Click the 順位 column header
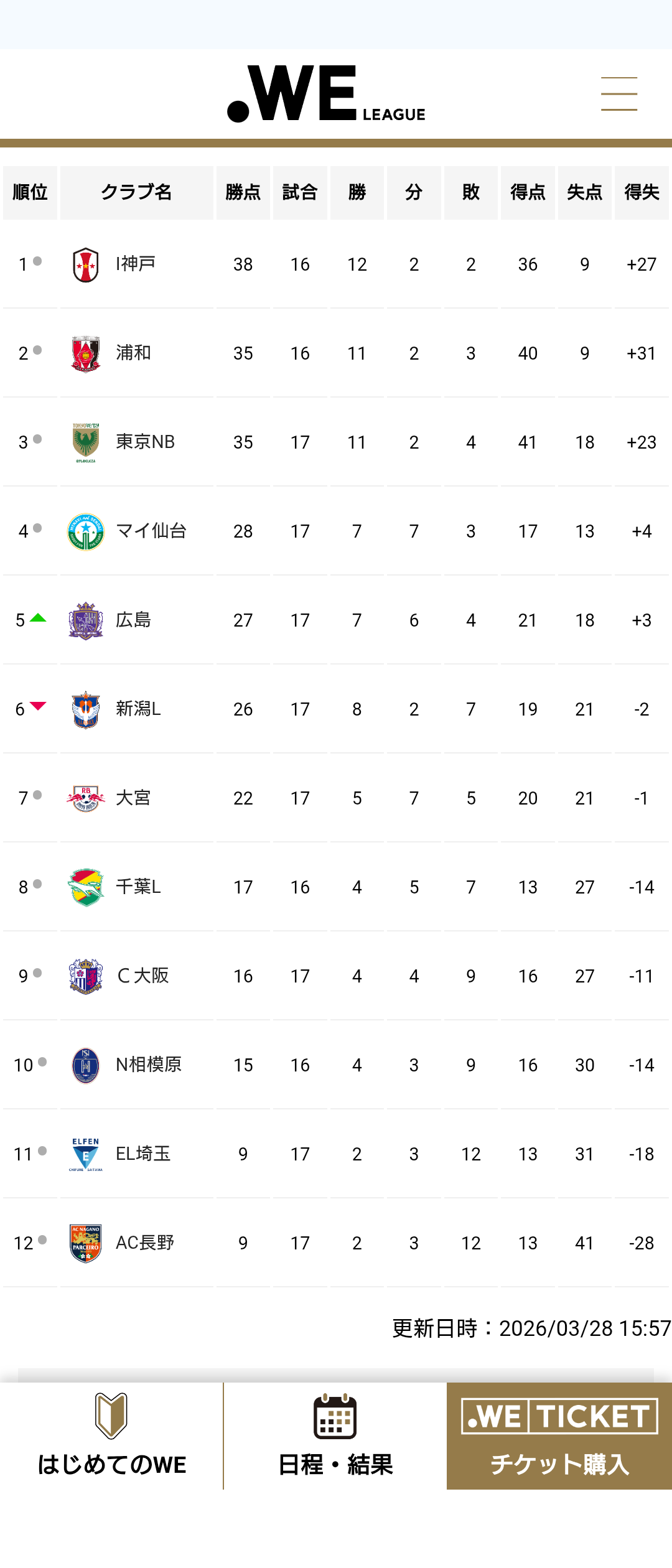This screenshot has height=1568, width=672. 30,192
